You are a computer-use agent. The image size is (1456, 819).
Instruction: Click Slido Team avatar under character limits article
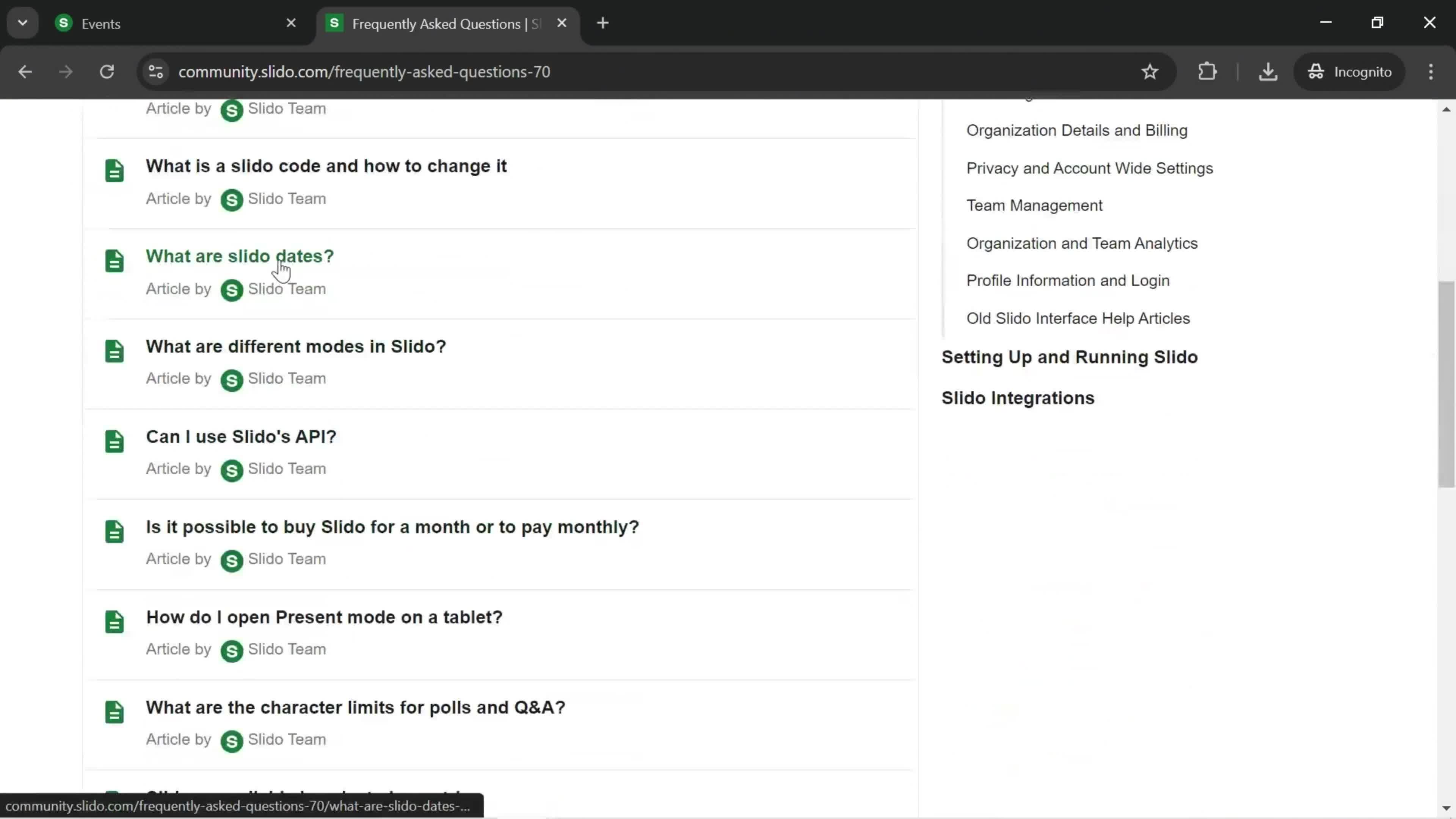tap(232, 741)
